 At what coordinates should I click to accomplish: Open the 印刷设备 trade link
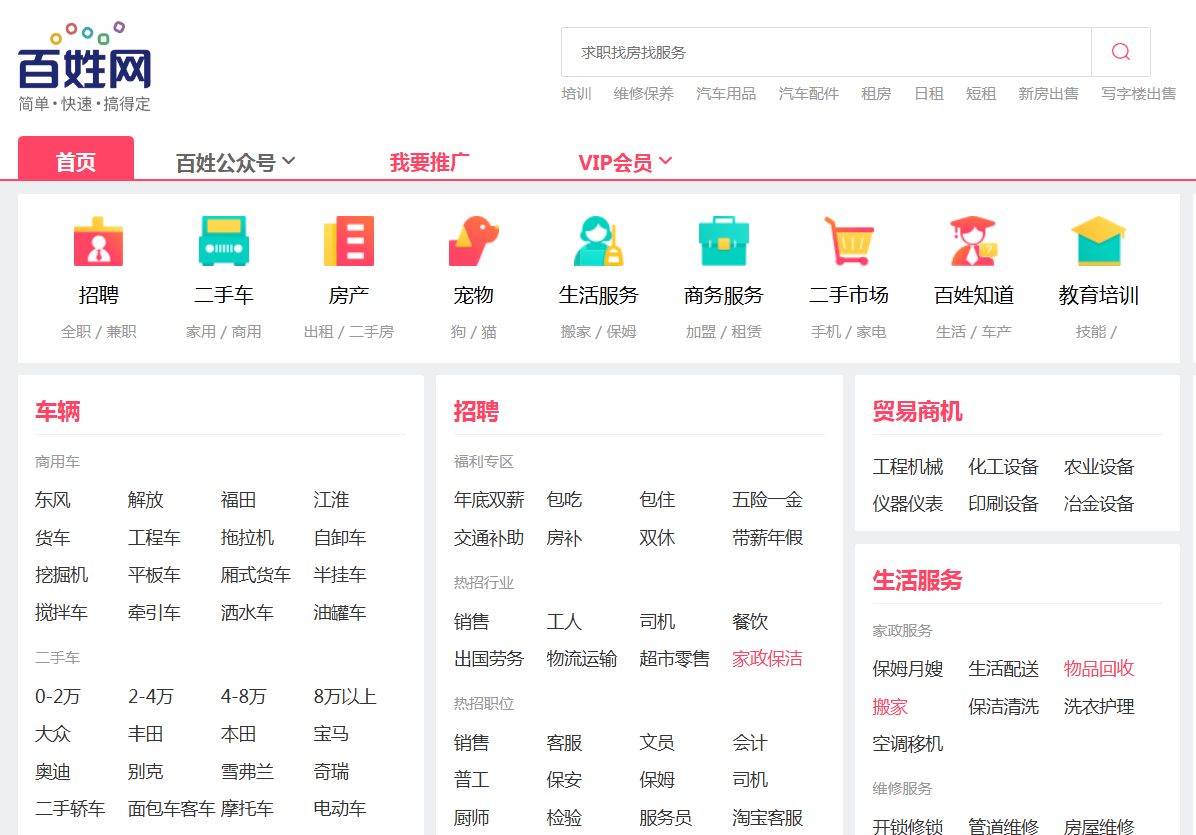[1003, 504]
